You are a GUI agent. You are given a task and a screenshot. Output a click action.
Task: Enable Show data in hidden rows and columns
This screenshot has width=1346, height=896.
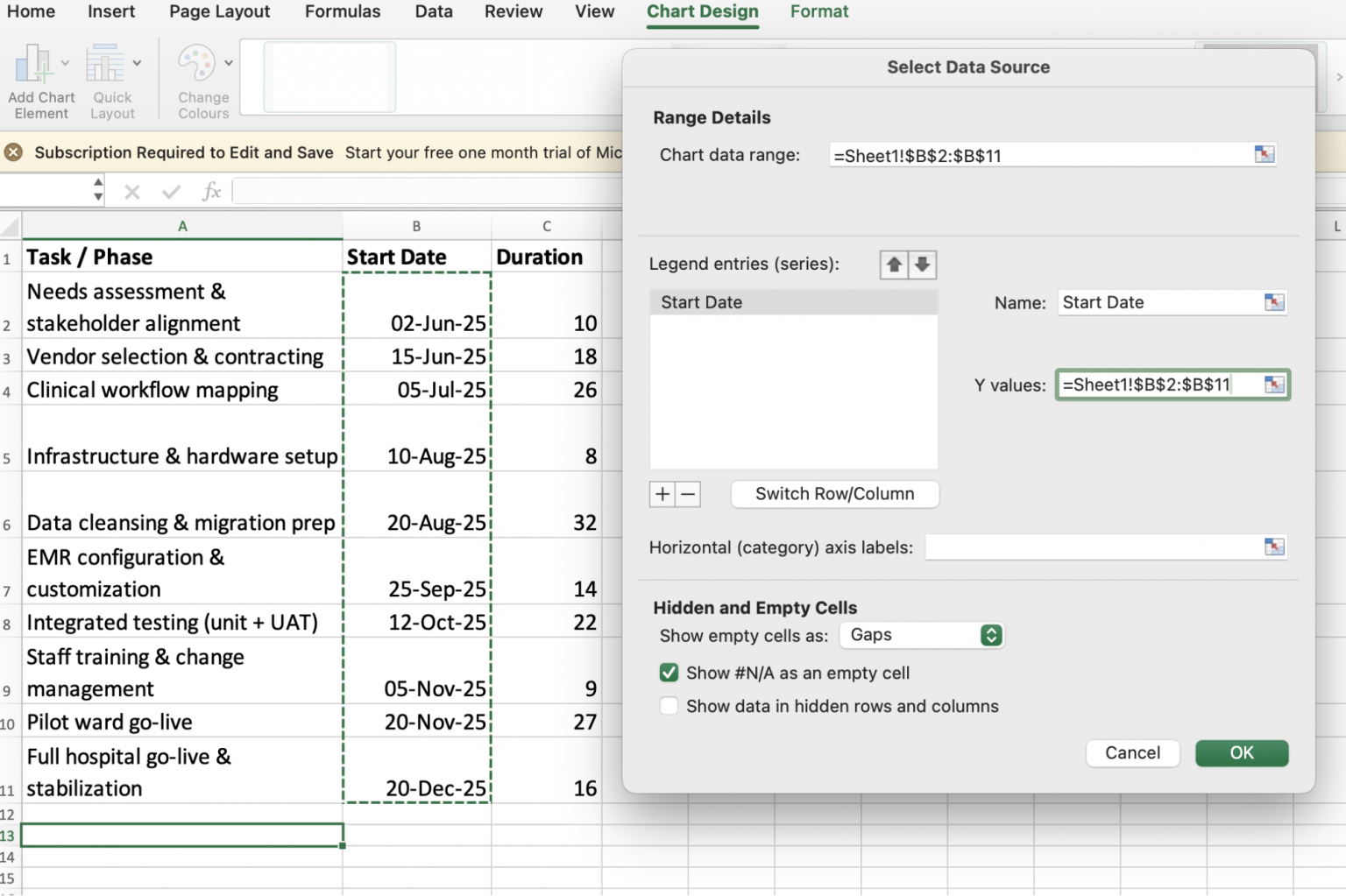669,706
